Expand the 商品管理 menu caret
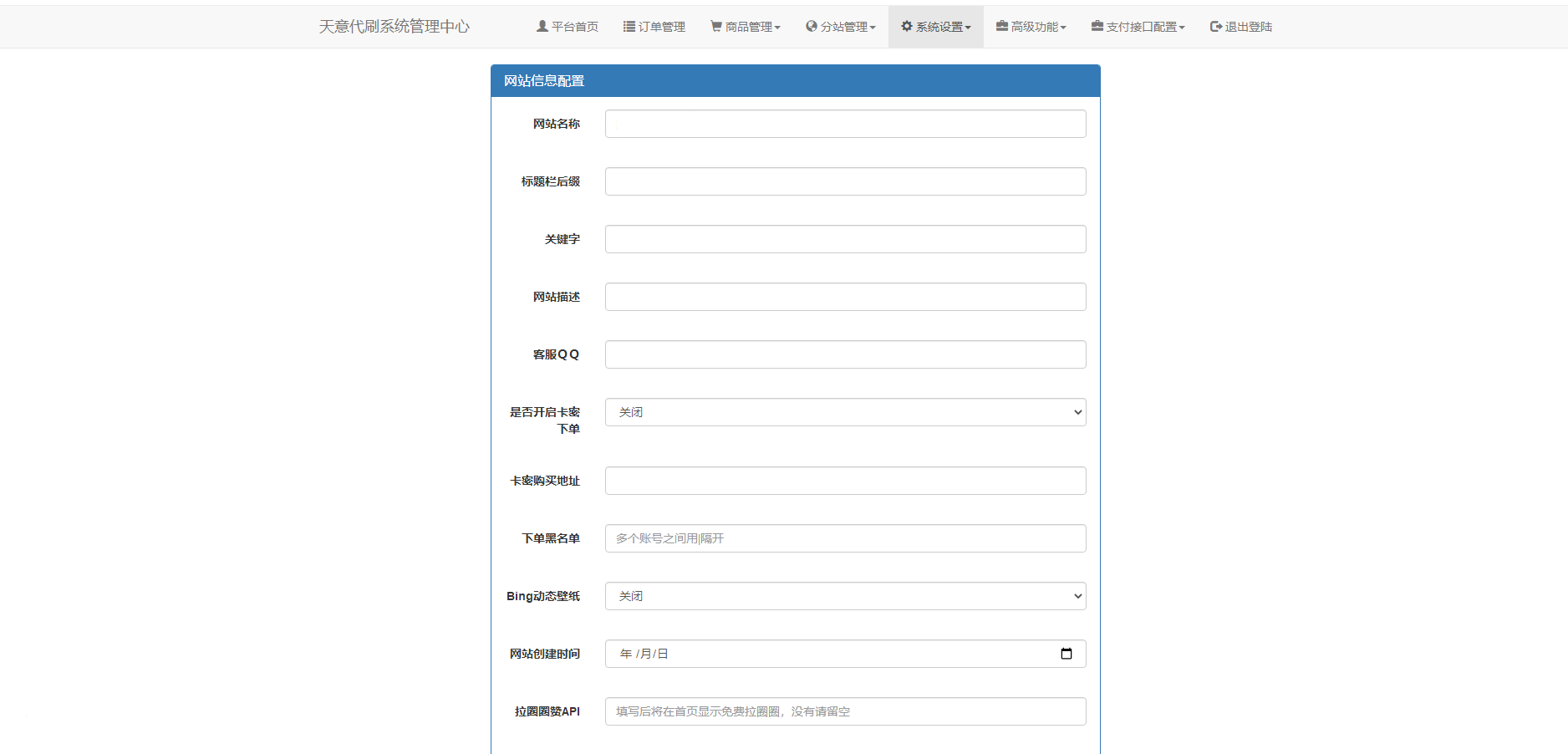Viewport: 1568px width, 754px height. tap(777, 28)
